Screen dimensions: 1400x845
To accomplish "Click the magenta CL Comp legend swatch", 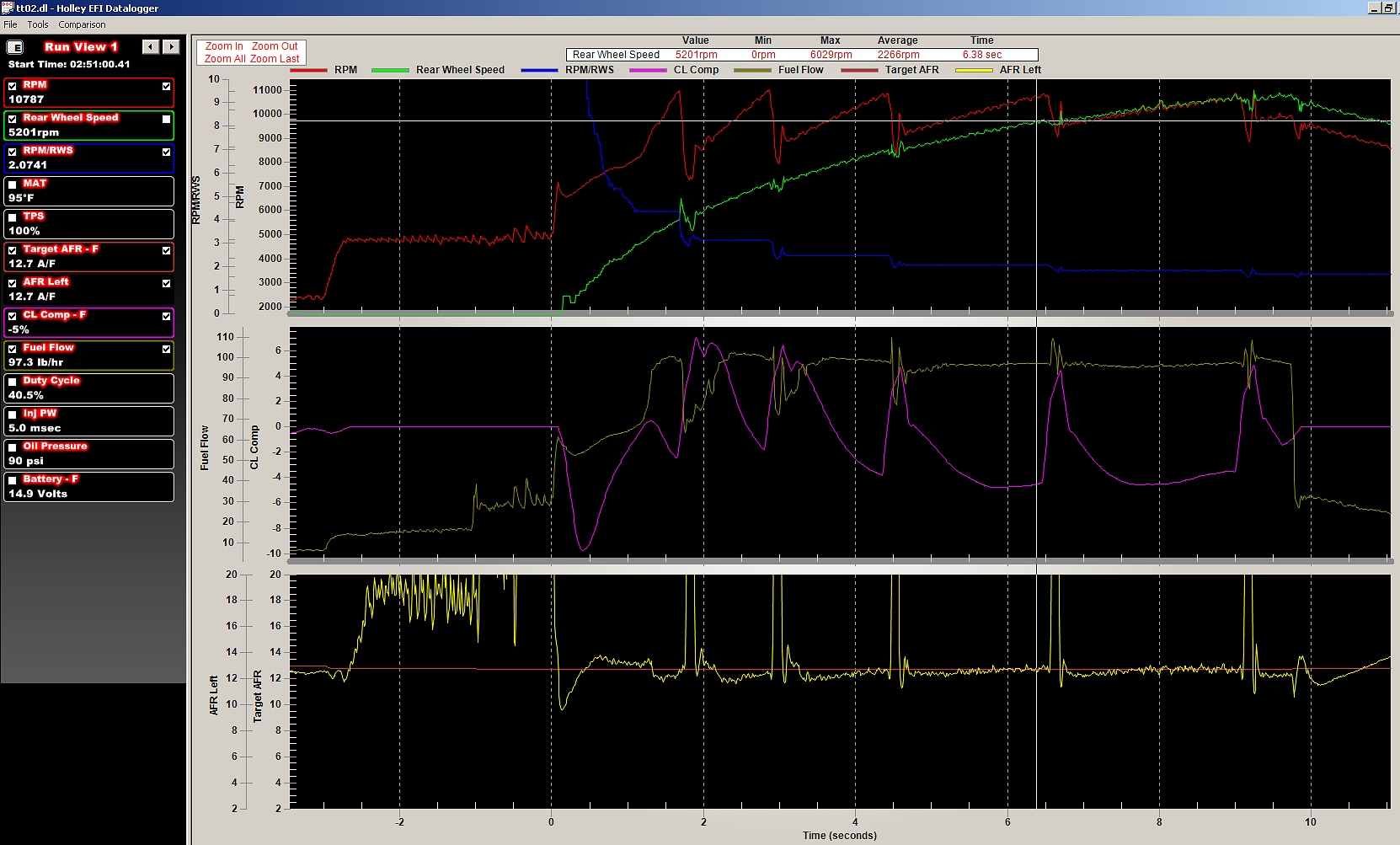I will pos(648,71).
